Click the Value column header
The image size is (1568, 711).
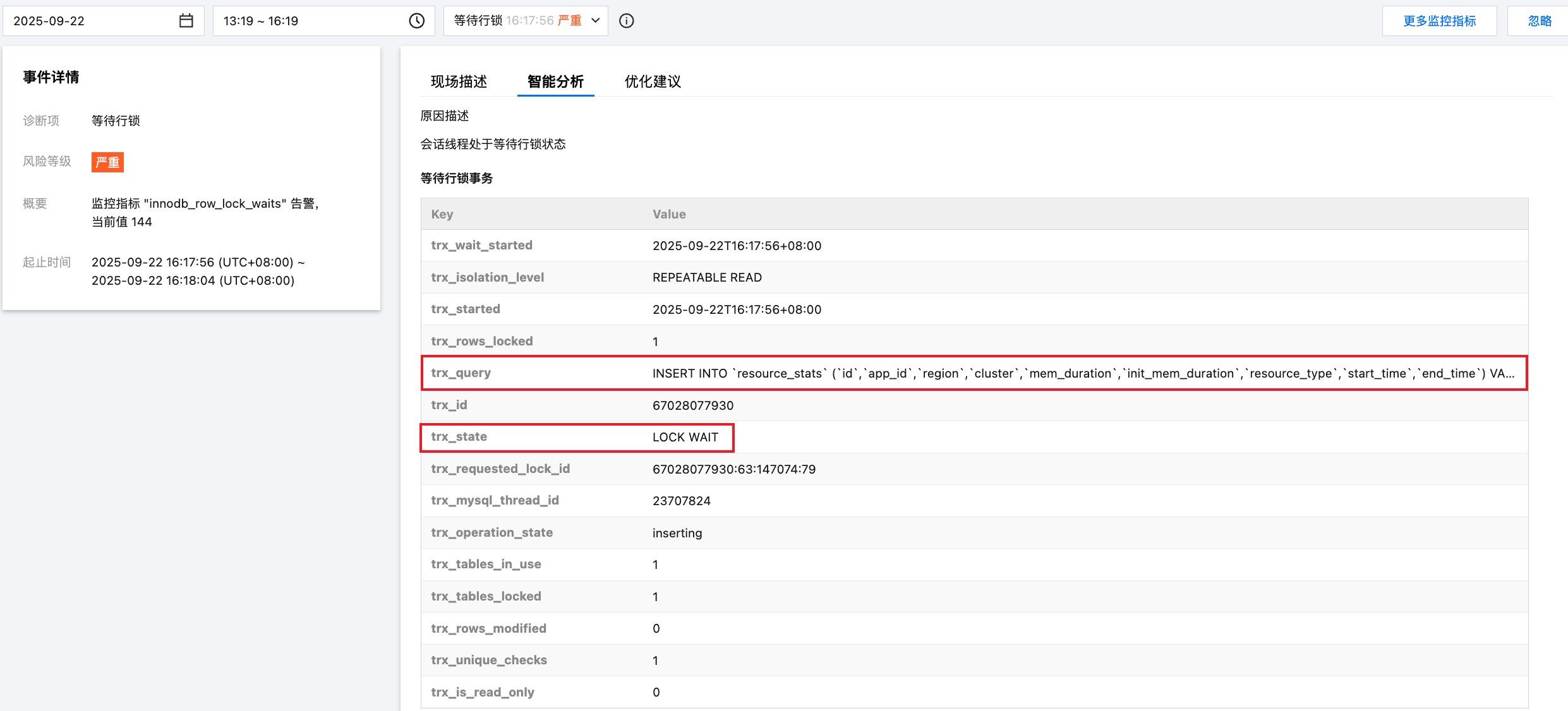(669, 214)
